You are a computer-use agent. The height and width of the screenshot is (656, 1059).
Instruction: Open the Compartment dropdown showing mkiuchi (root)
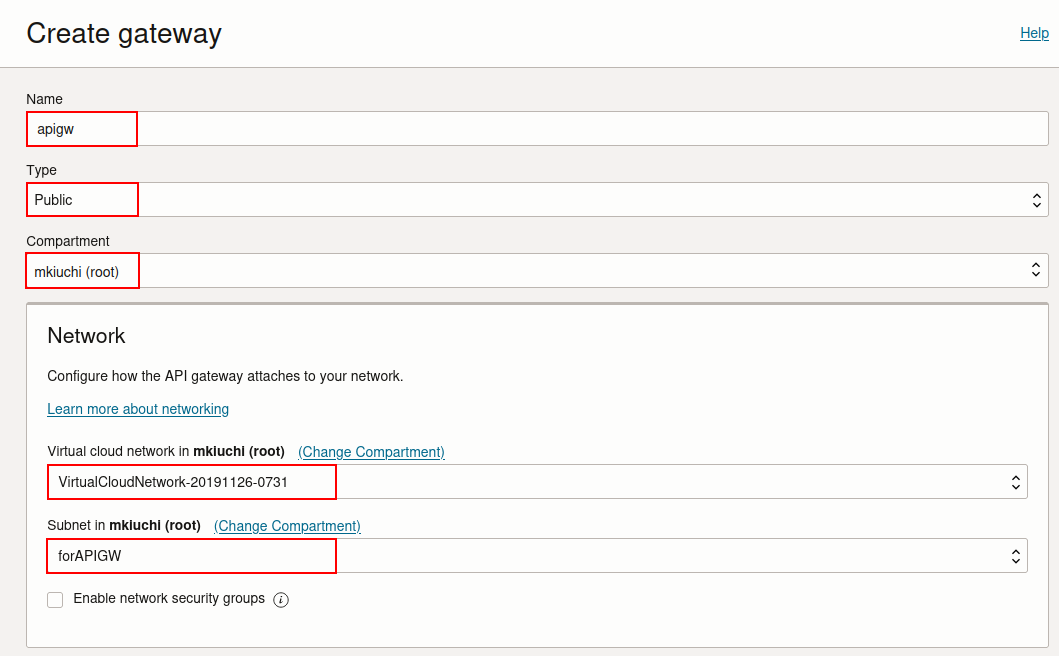coord(536,270)
